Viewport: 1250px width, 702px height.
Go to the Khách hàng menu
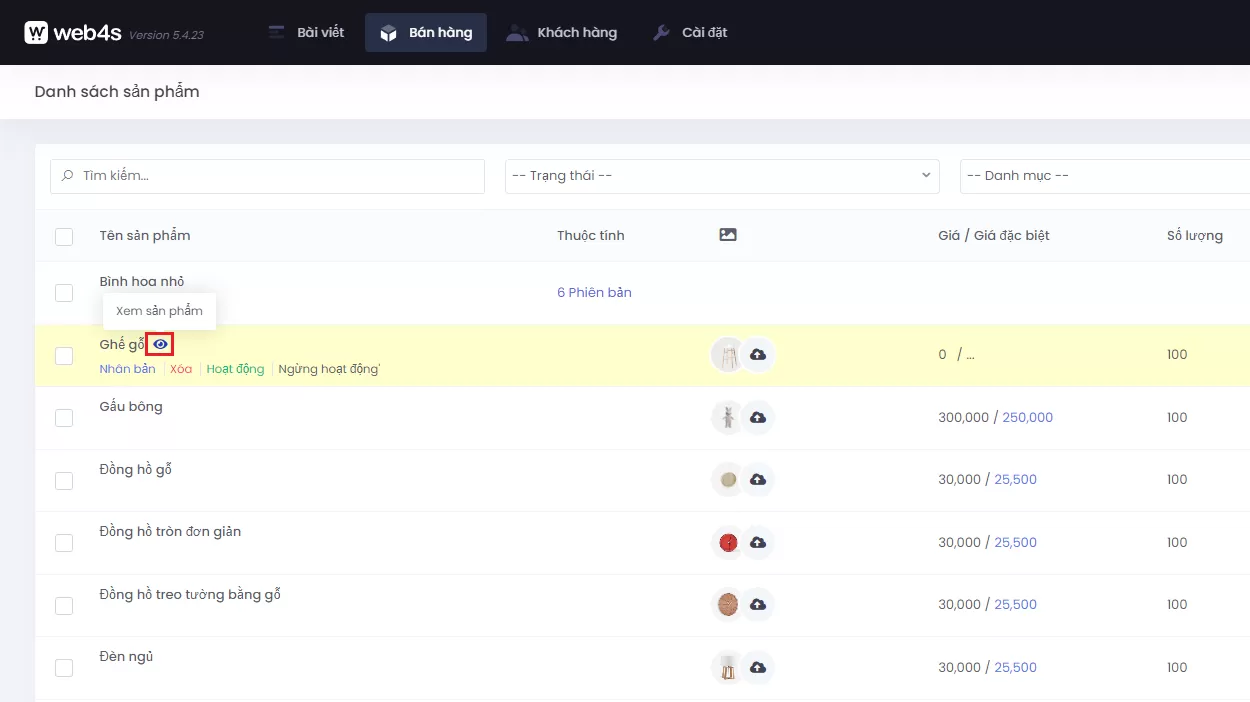click(x=562, y=33)
